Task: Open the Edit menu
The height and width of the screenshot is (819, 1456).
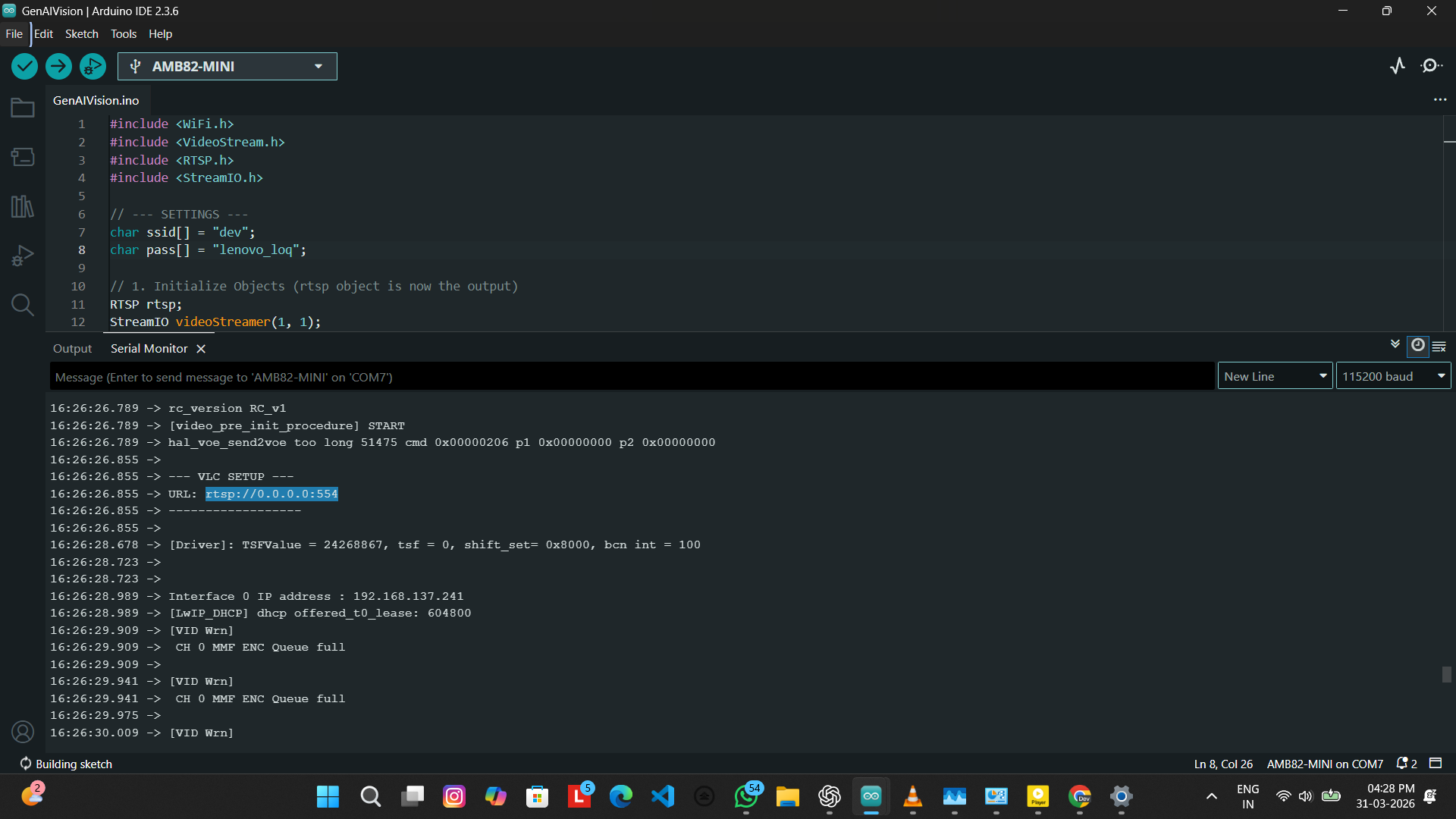Action: click(x=43, y=34)
